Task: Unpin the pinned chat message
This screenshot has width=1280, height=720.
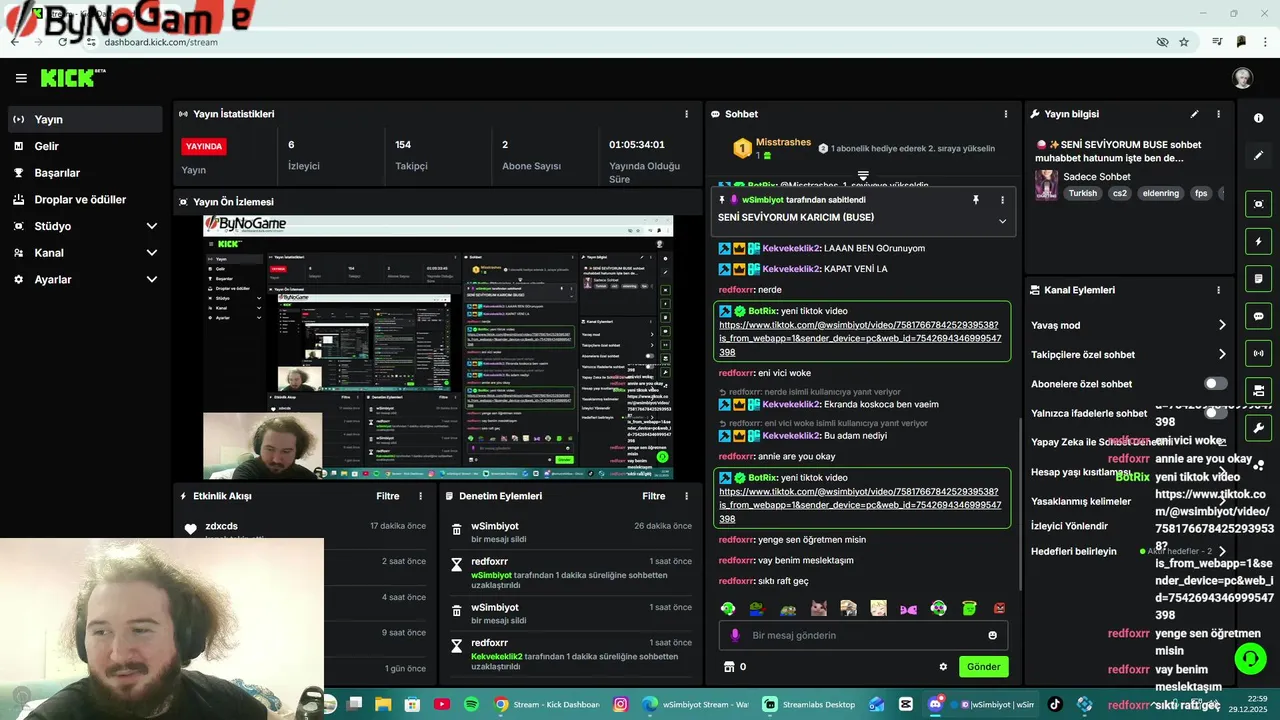Action: [x=976, y=200]
